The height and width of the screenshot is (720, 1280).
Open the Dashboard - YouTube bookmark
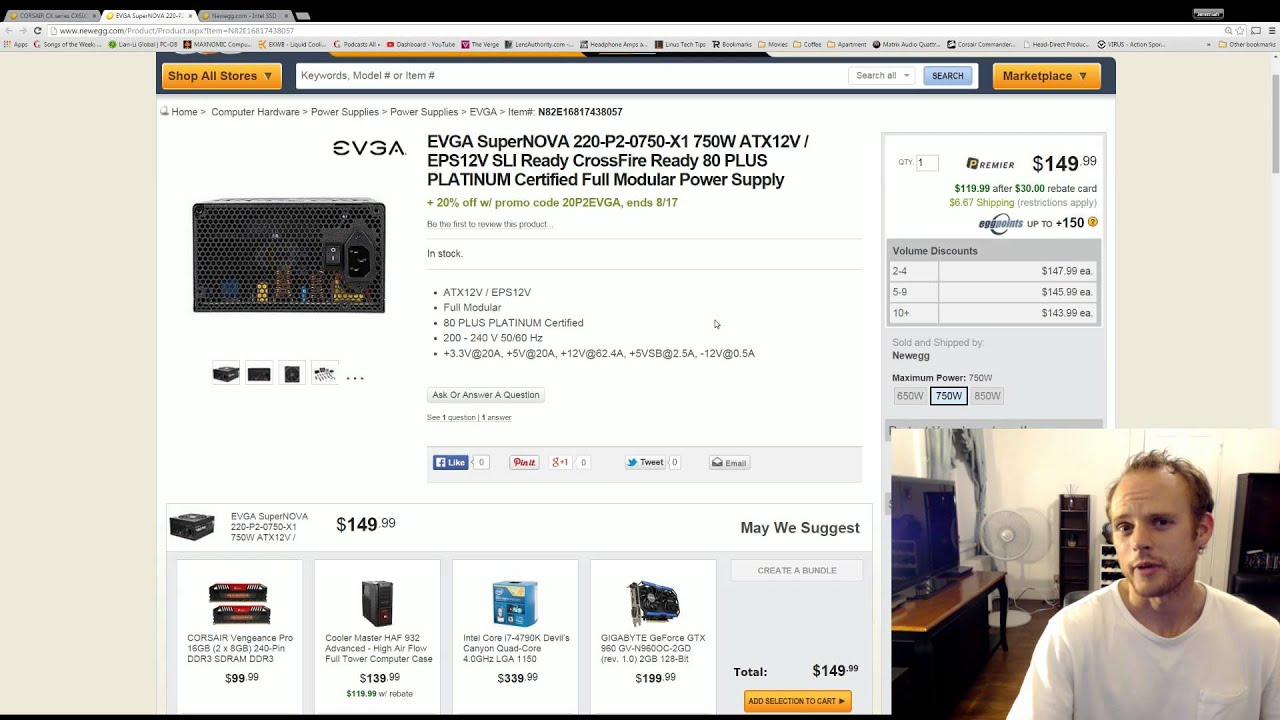(x=420, y=44)
